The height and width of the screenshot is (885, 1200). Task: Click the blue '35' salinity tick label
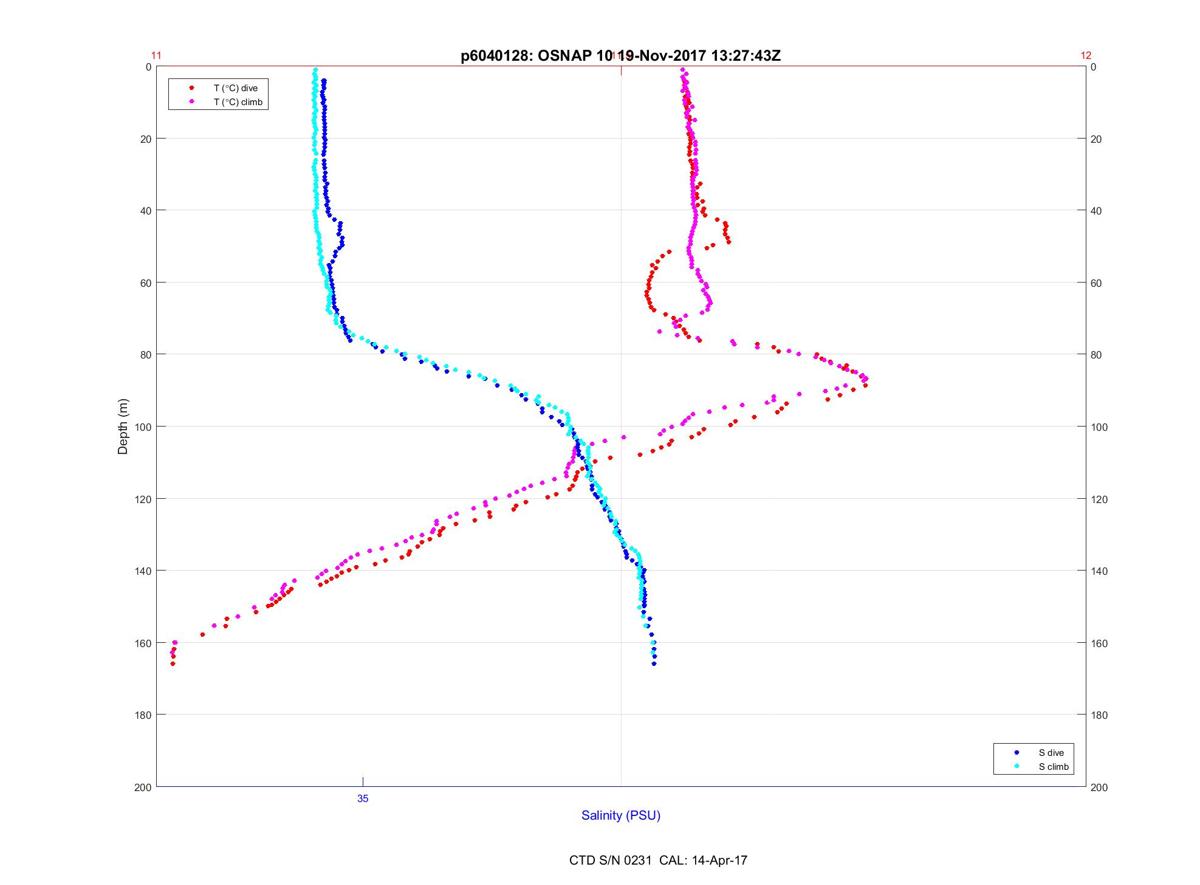click(363, 798)
